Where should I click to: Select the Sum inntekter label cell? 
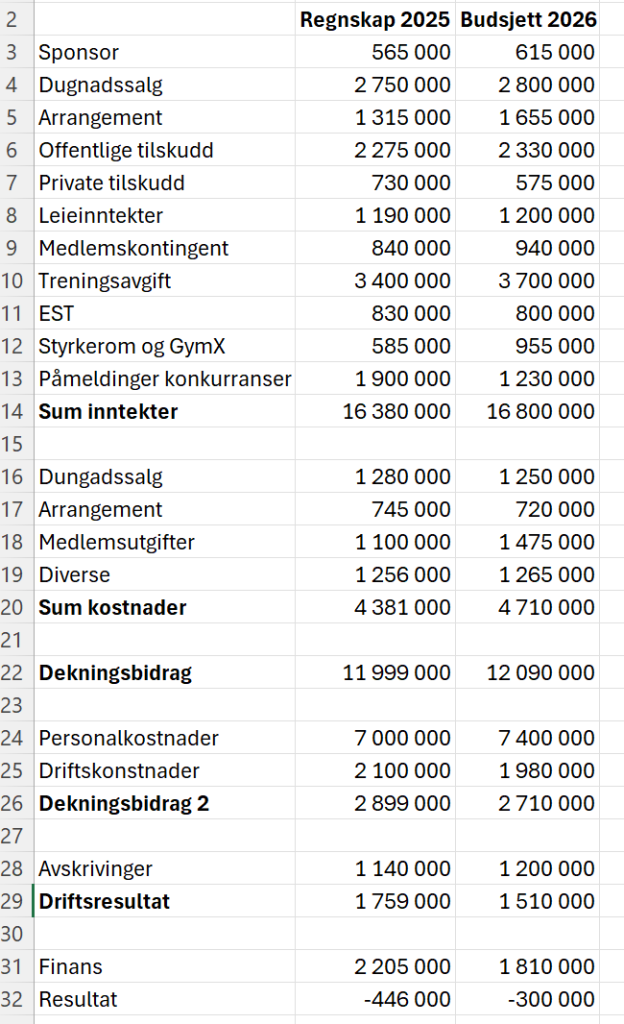click(x=108, y=411)
